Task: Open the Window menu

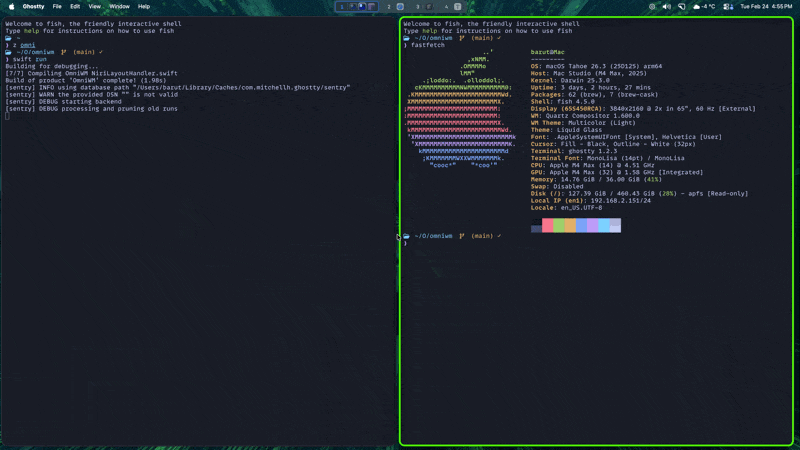Action: (119, 7)
